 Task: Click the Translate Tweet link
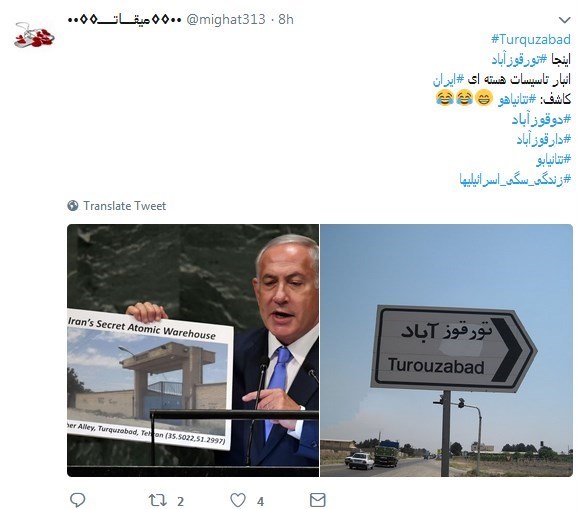point(125,206)
